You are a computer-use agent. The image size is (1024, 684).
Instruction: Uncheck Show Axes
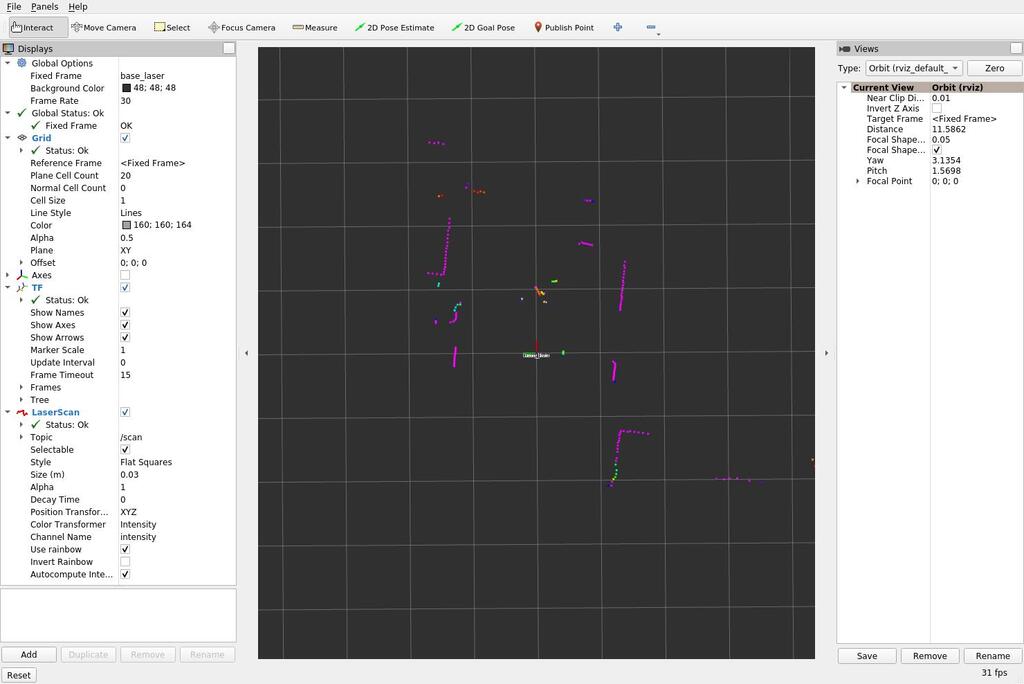click(125, 325)
